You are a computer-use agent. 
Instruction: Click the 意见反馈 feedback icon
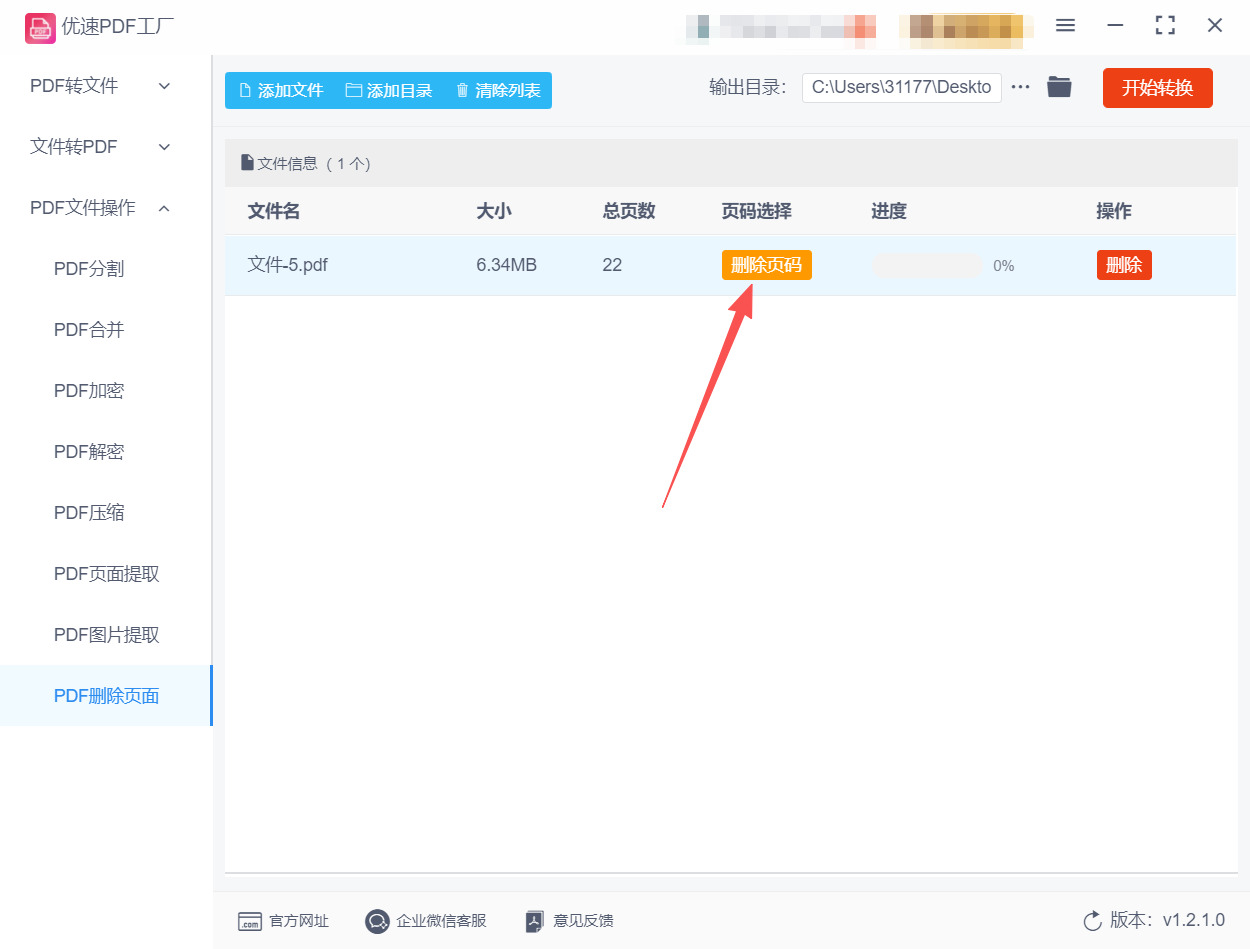[535, 921]
